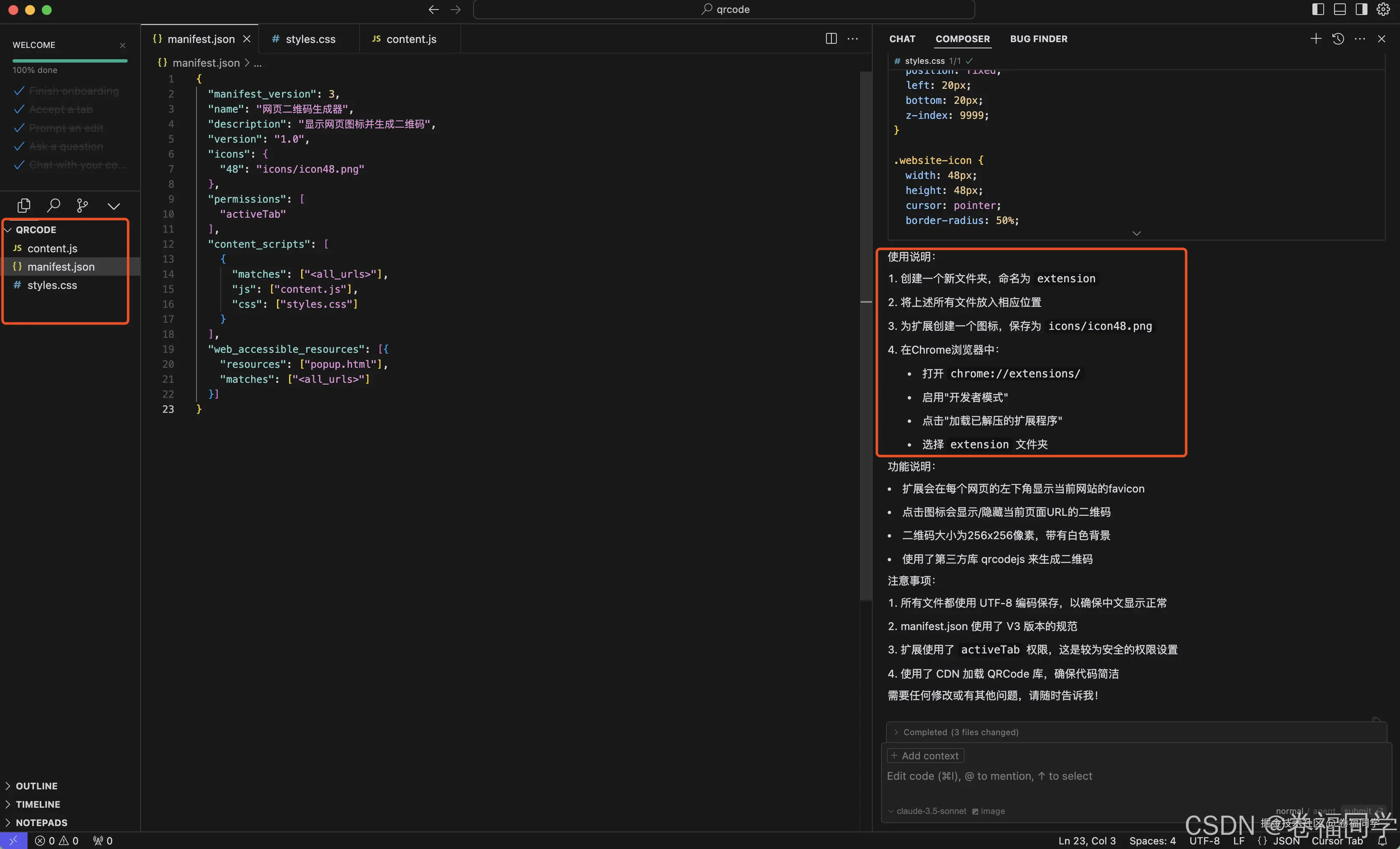This screenshot has height=849, width=1400.
Task: Start a new composer with plus icon
Action: coord(1315,39)
